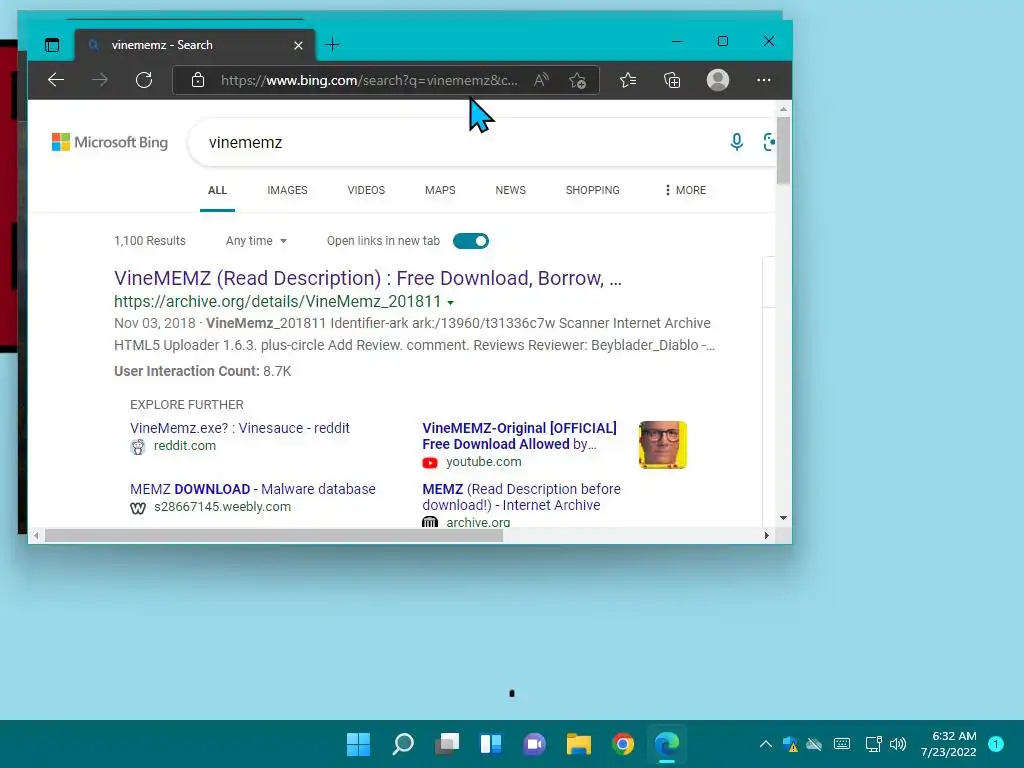Image resolution: width=1024 pixels, height=768 pixels.
Task: Open taskbar Search
Action: pos(402,744)
